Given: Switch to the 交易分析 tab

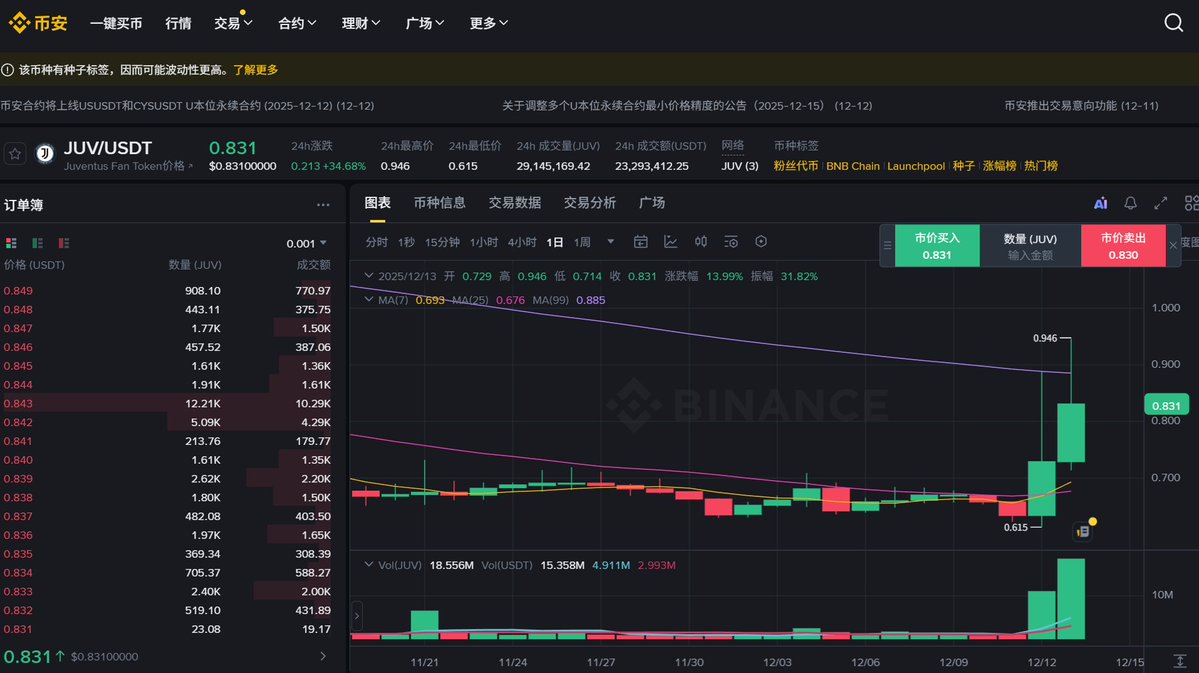Looking at the screenshot, I should click(590, 203).
